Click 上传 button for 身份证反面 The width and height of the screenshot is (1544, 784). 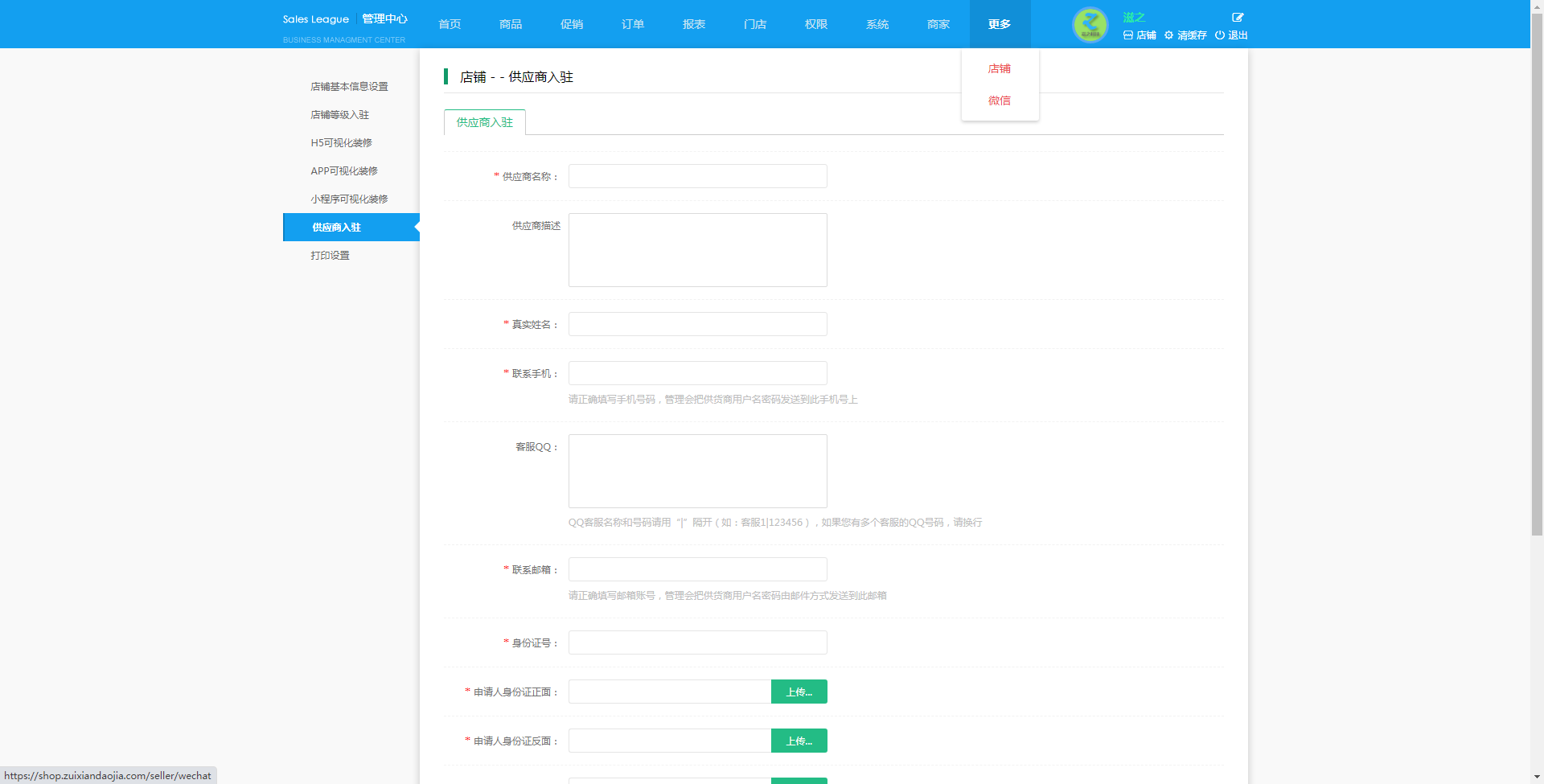(x=799, y=741)
